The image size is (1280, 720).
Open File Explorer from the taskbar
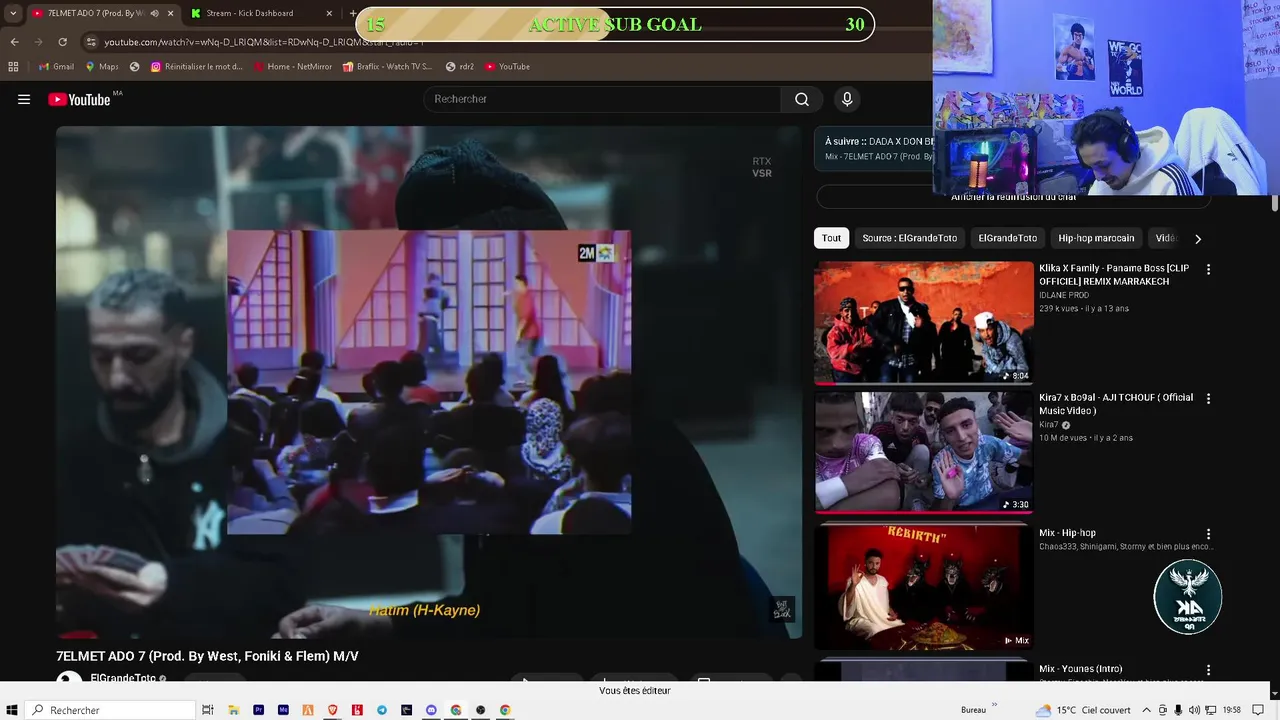pyautogui.click(x=233, y=710)
